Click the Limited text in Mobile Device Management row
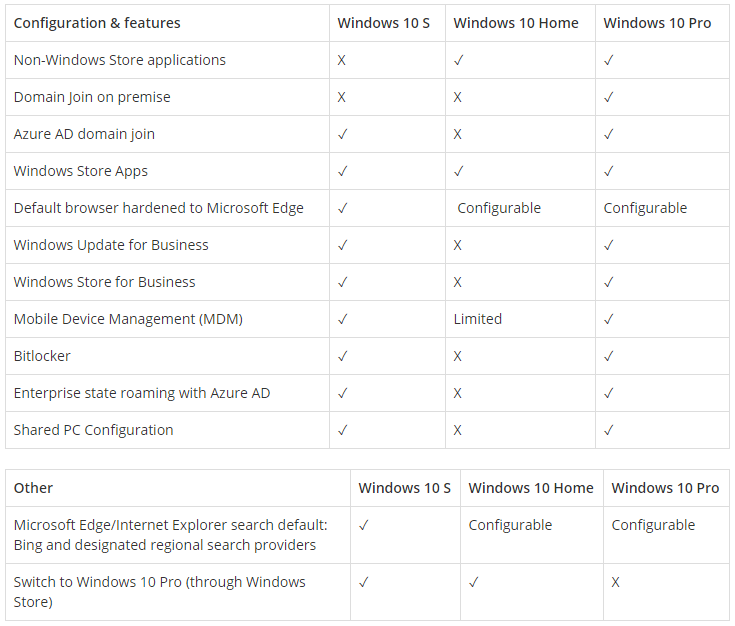This screenshot has height=626, width=735. click(x=478, y=319)
